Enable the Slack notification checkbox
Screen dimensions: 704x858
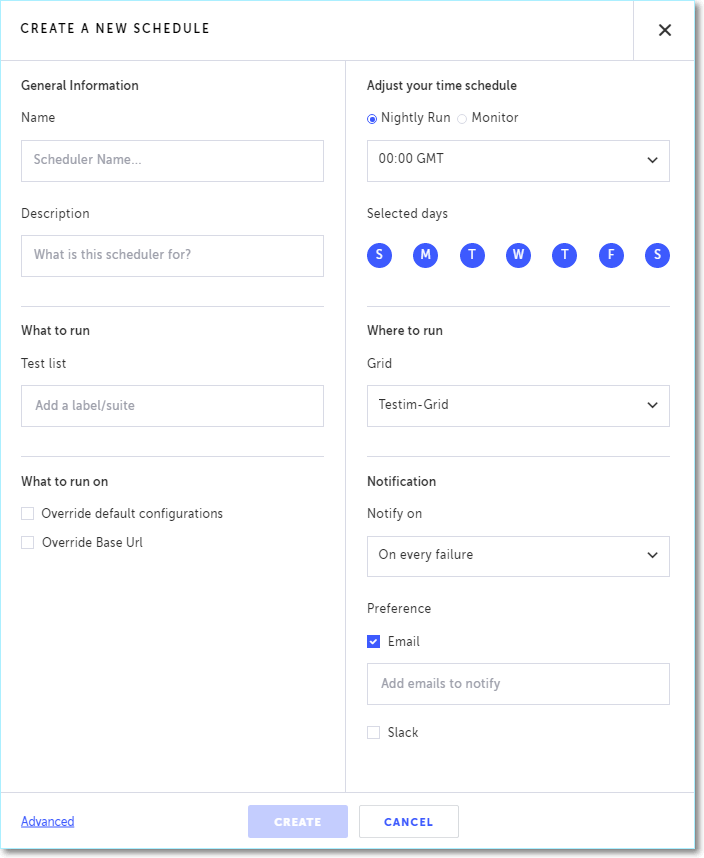pos(374,732)
